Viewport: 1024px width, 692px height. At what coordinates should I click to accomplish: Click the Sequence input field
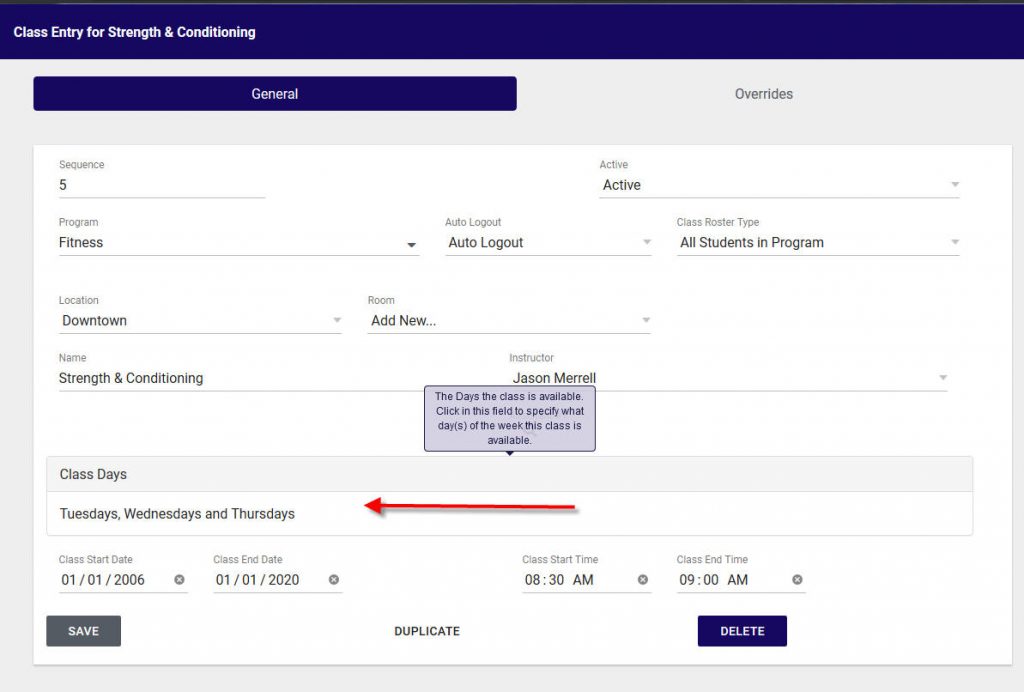tap(150, 186)
